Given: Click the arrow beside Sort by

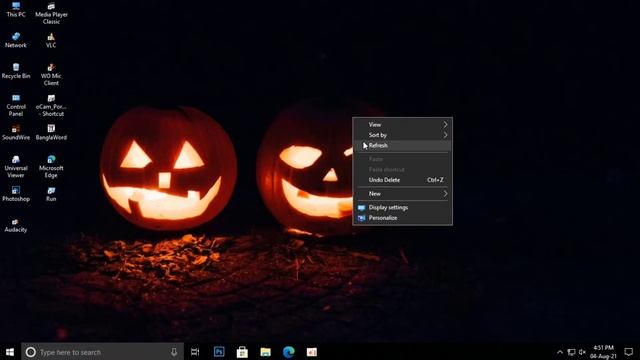Looking at the screenshot, I should point(445,135).
